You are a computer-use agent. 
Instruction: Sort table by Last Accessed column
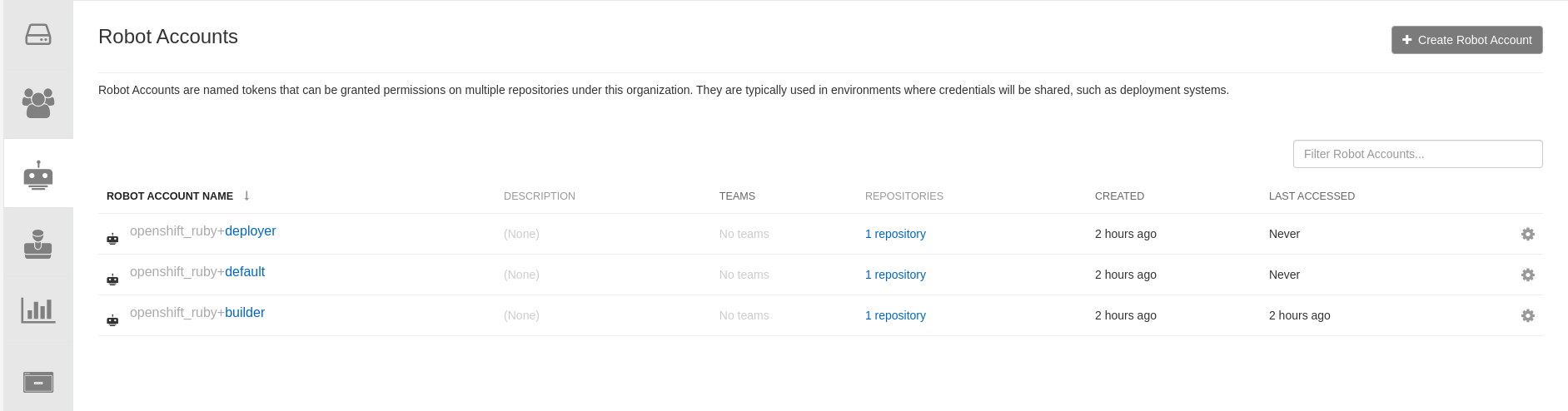pos(1312,196)
